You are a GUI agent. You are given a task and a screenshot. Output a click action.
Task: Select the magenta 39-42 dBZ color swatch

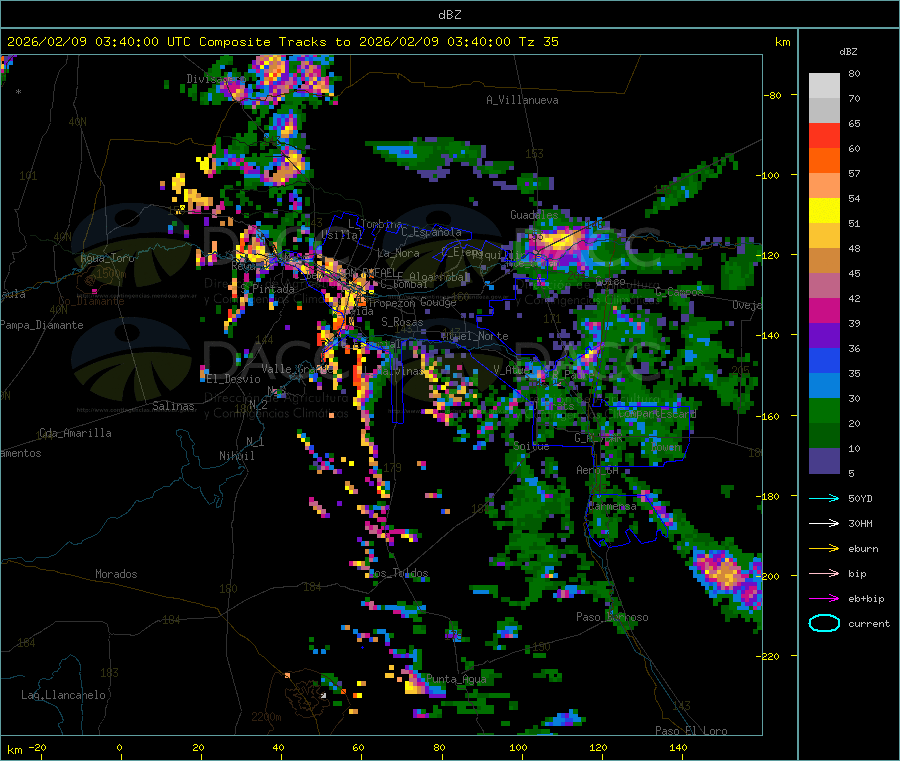tap(824, 310)
